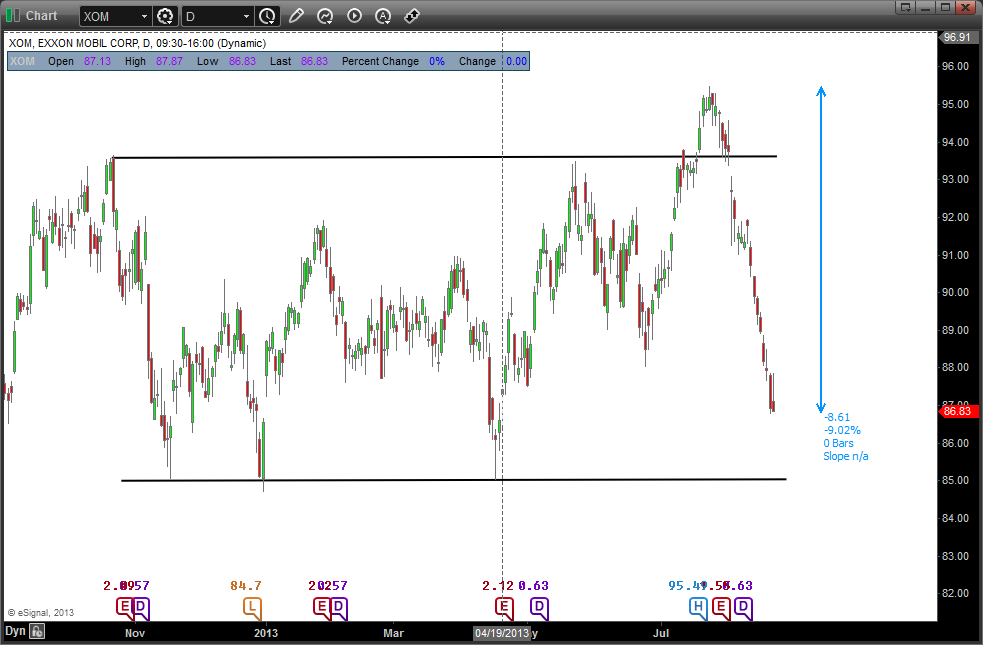Click the Low value 86.83
Image resolution: width=983 pixels, height=645 pixels.
pyautogui.click(x=243, y=61)
